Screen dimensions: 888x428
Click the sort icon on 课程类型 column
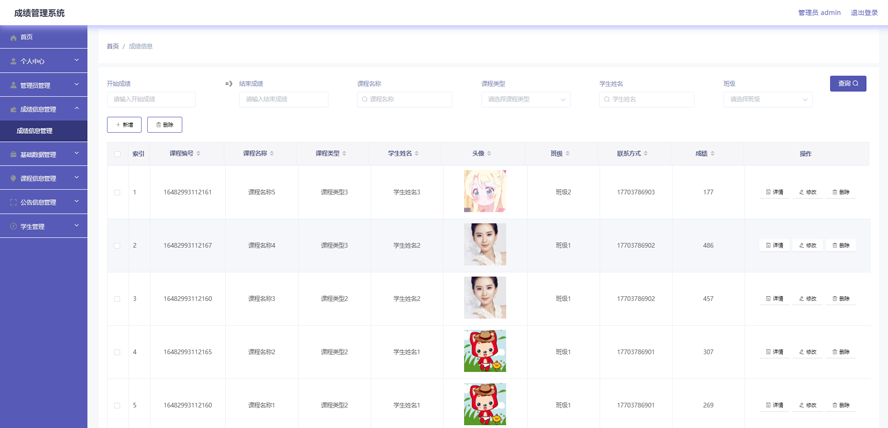tap(345, 154)
